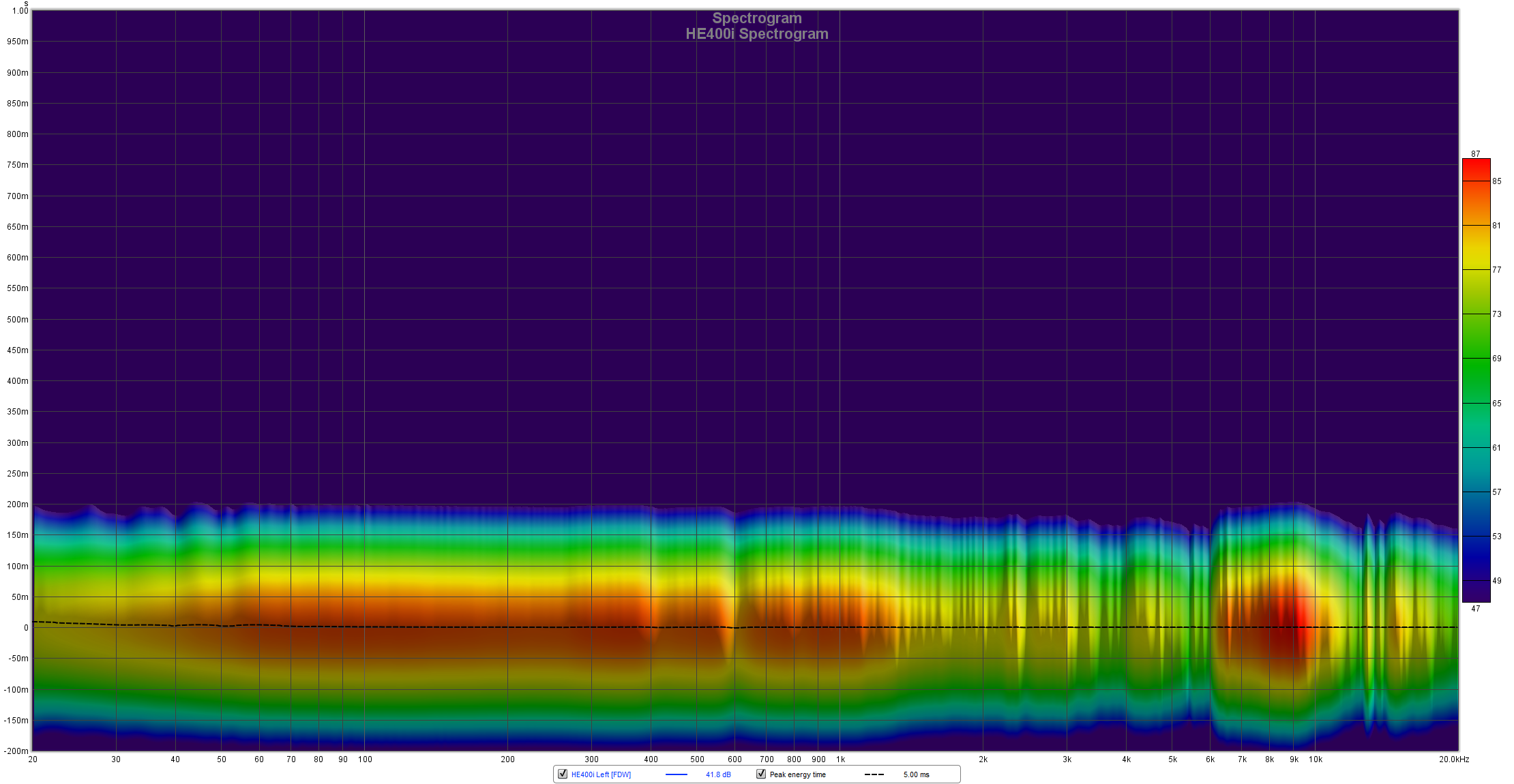Click the -200m label on time axis
Viewport: 1514px width, 784px height.
[x=16, y=751]
